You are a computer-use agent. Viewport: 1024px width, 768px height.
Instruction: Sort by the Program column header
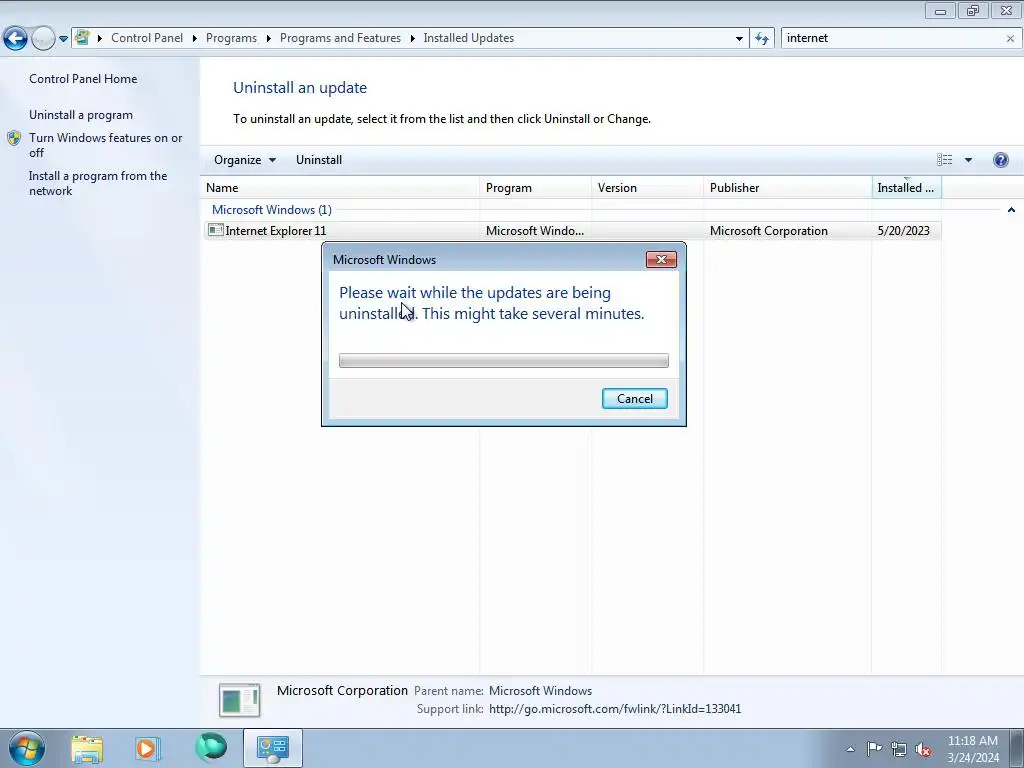click(x=536, y=188)
